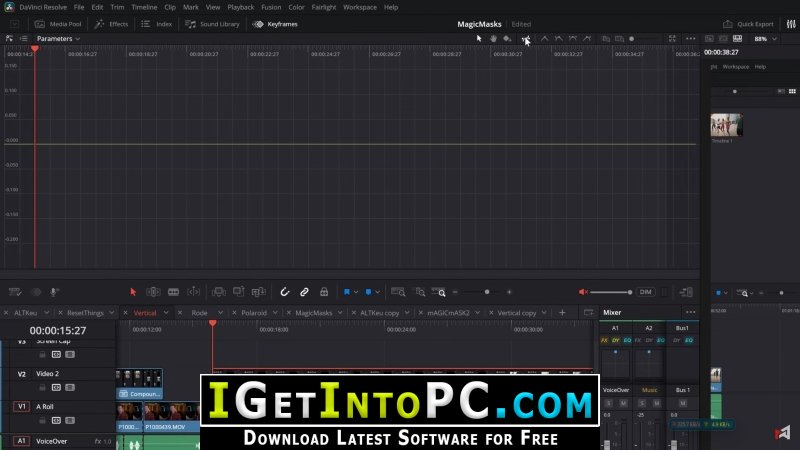Toggle the Keyframes panel button
The image size is (800, 450).
click(276, 24)
